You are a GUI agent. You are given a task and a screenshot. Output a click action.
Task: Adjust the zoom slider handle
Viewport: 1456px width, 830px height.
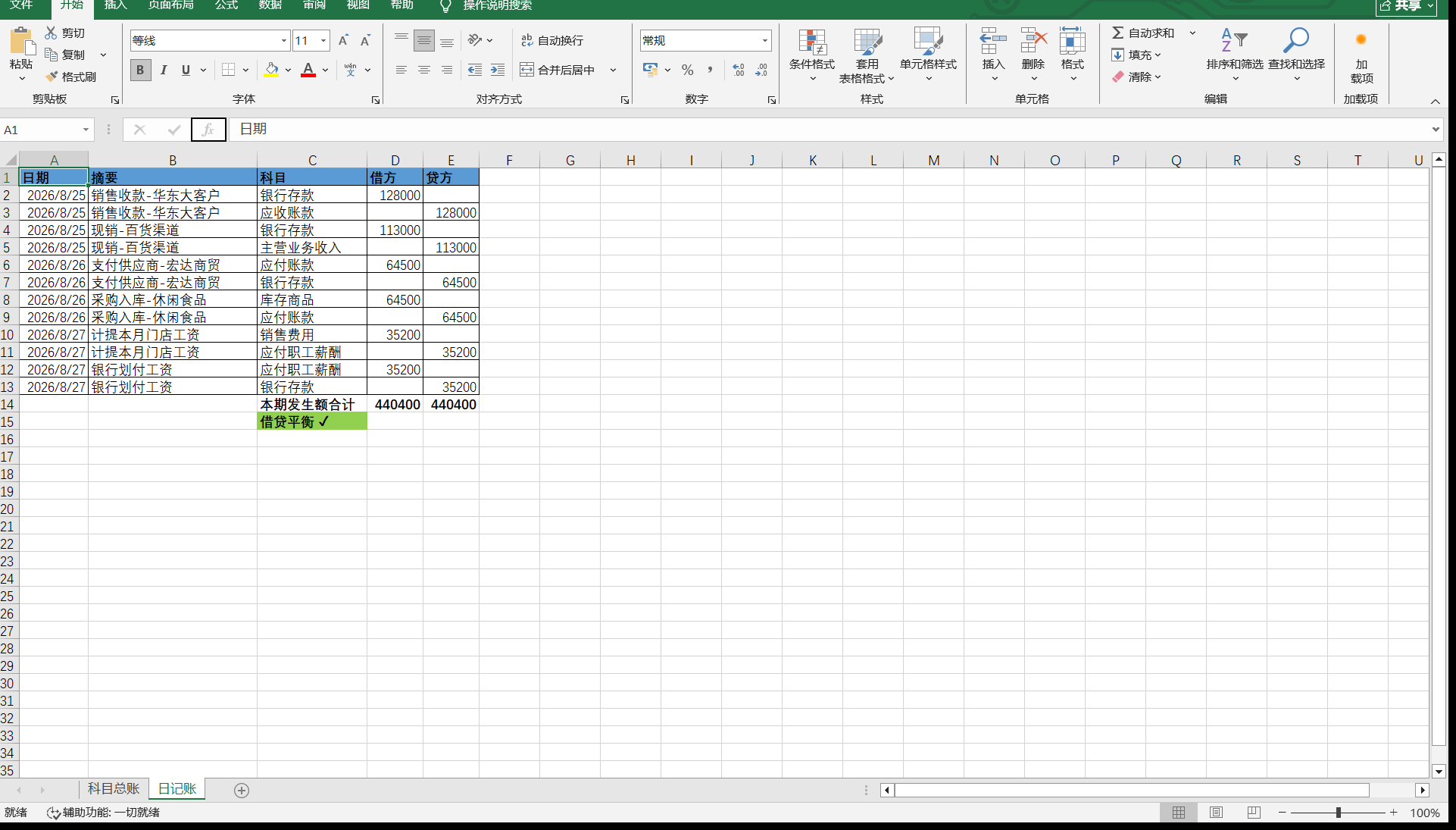[1339, 813]
